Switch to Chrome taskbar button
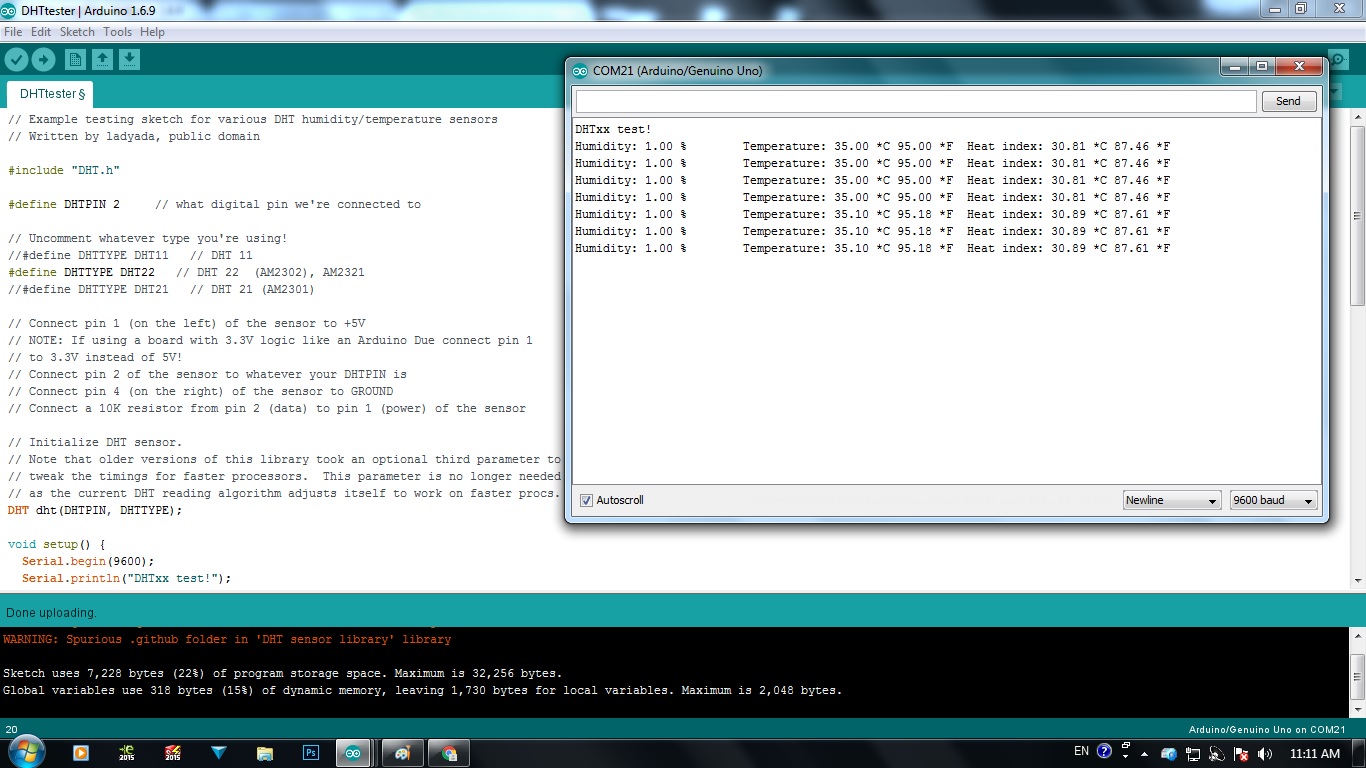The image size is (1366, 768). [449, 753]
